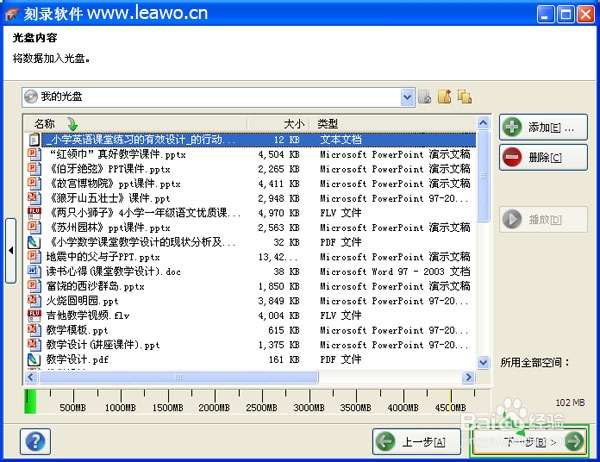Viewport: 600px width, 462px height.
Task: Click the title bar application icon
Action: (12, 15)
